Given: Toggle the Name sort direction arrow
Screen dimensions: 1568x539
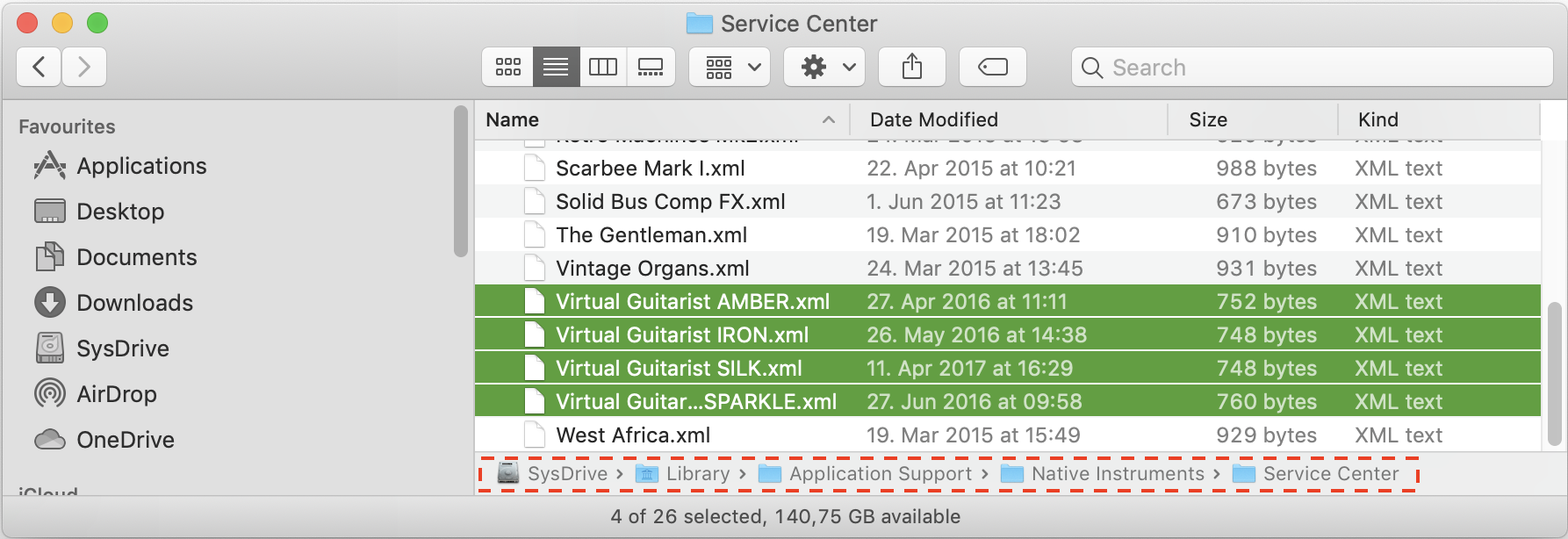Looking at the screenshot, I should click(x=828, y=119).
